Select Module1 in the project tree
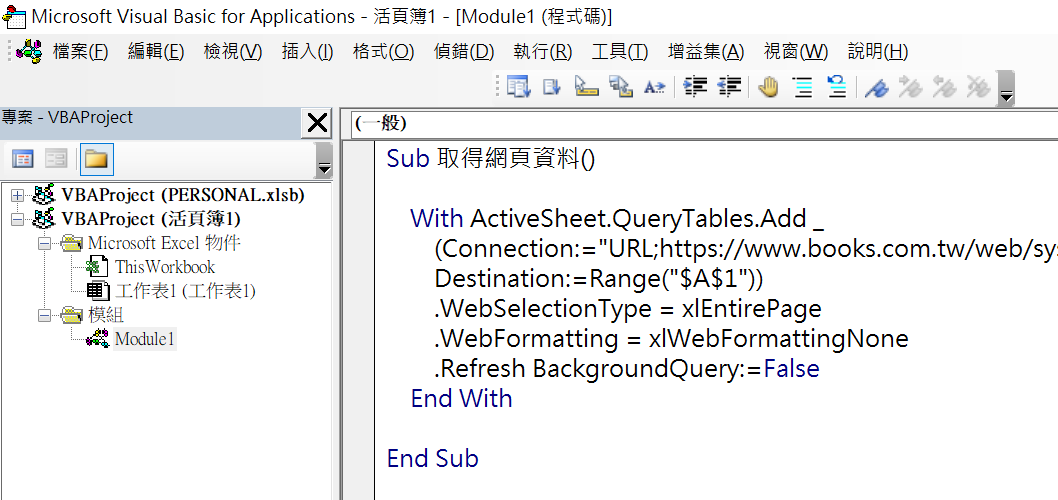The image size is (1058, 500). pos(145,339)
